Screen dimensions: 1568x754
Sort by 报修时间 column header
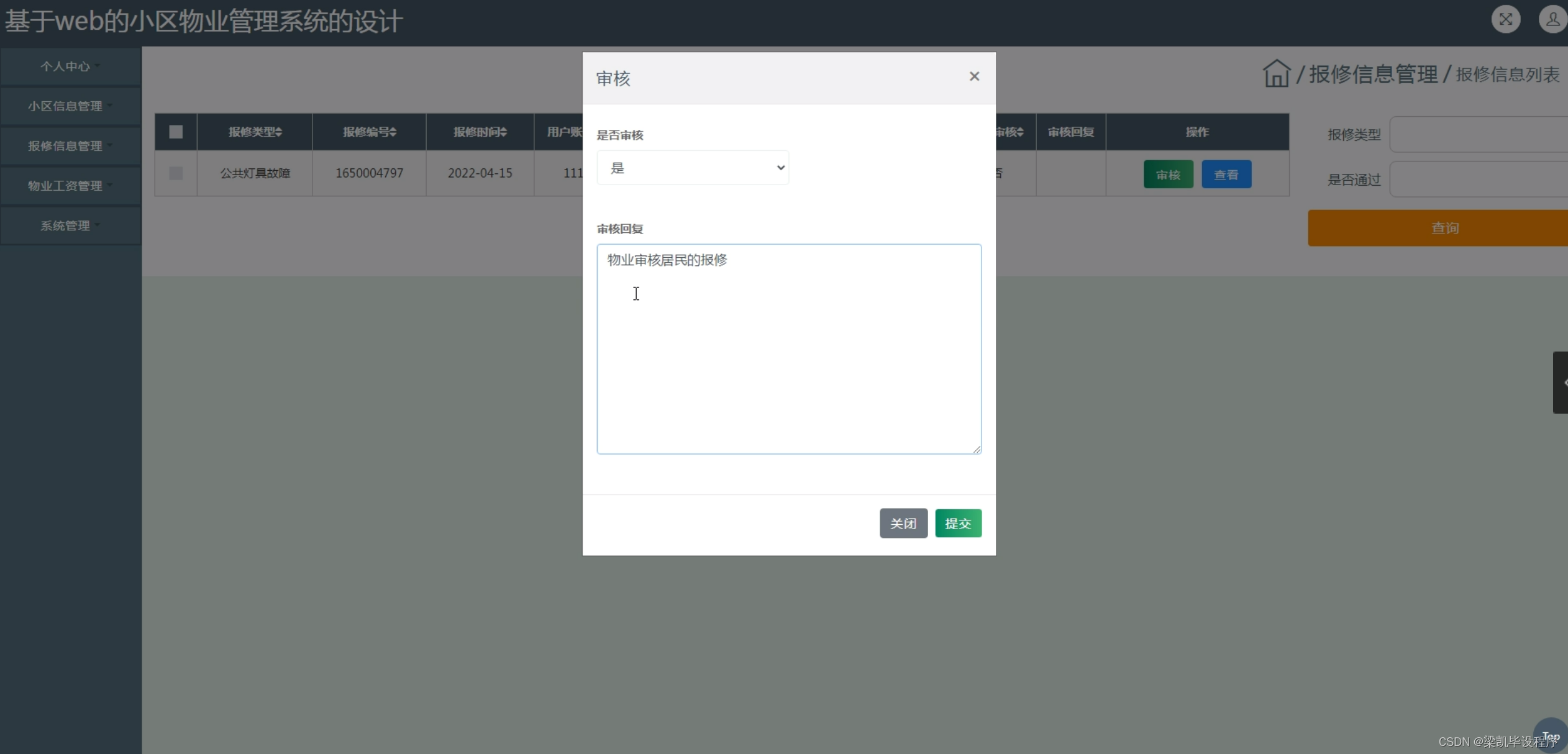click(x=480, y=132)
